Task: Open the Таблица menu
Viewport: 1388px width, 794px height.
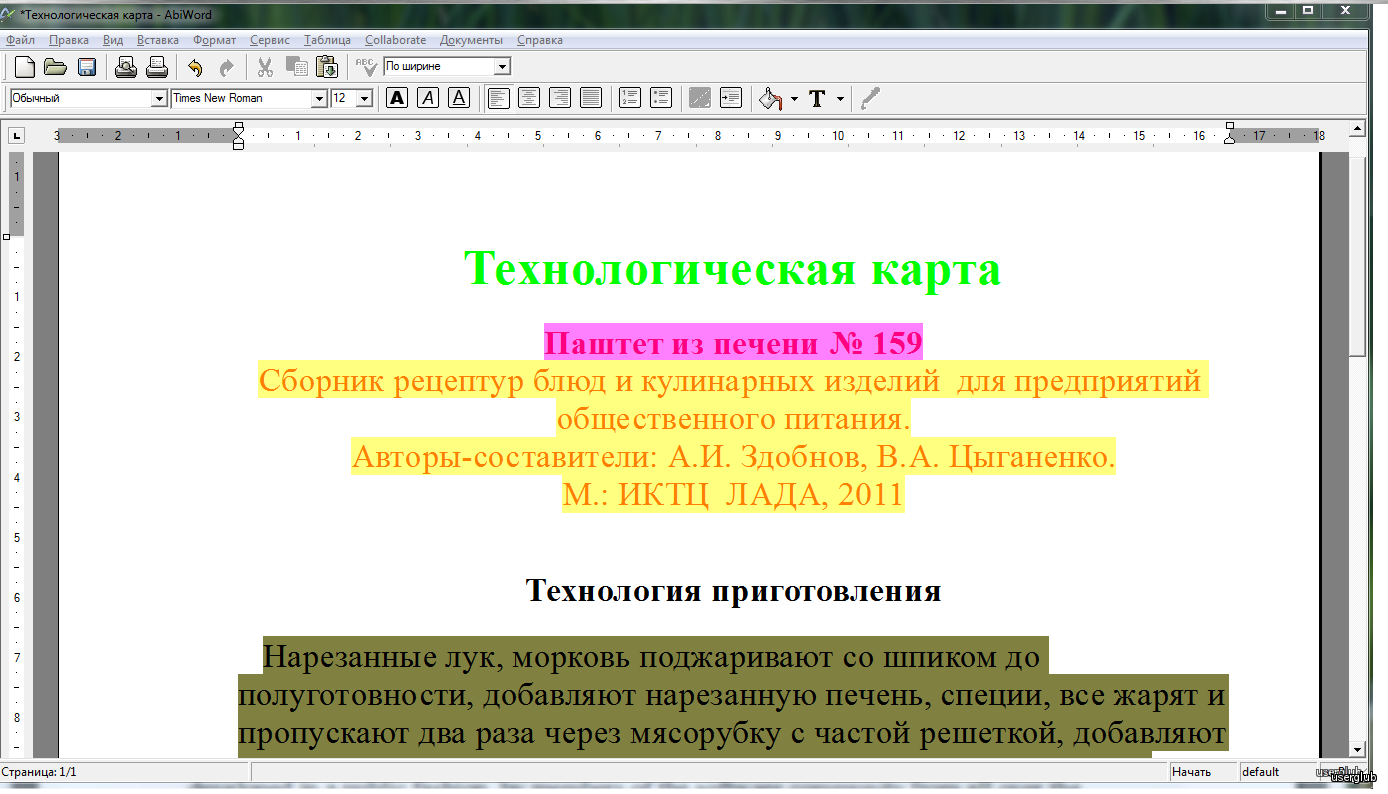Action: pos(327,40)
